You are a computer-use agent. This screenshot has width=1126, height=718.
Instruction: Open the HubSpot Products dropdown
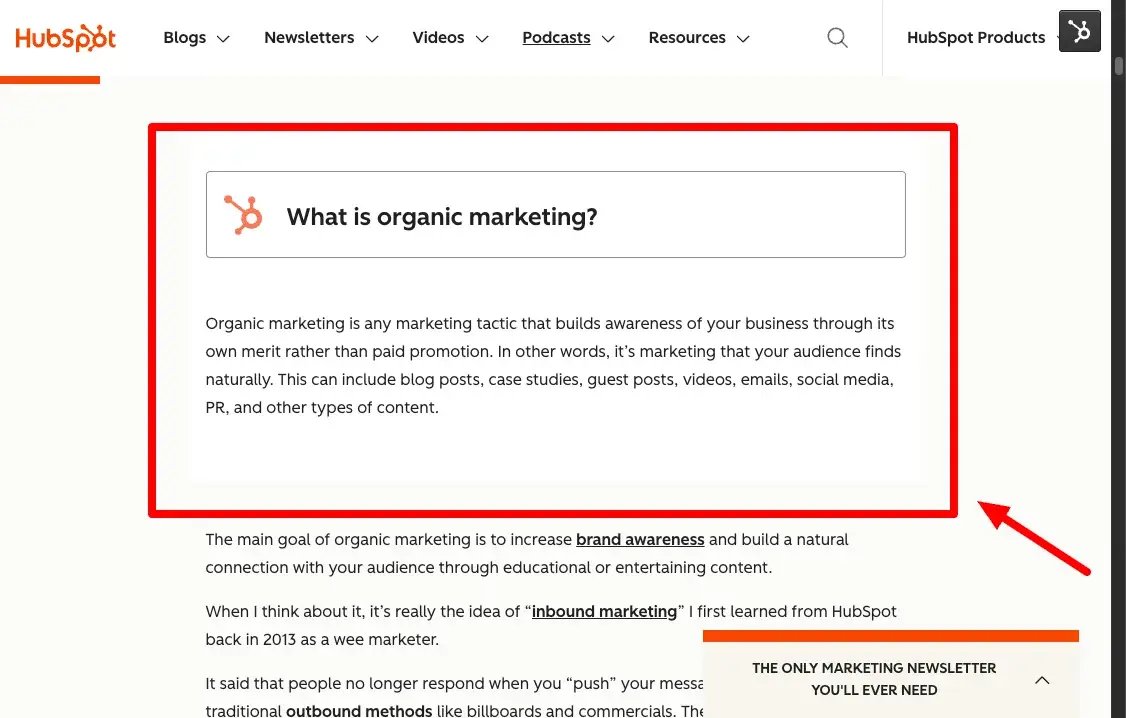pyautogui.click(x=976, y=37)
